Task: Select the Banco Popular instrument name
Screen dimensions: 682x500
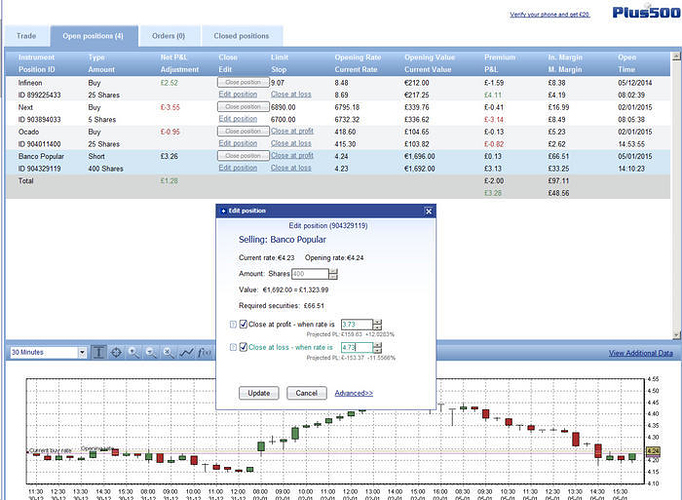Action: [41, 156]
